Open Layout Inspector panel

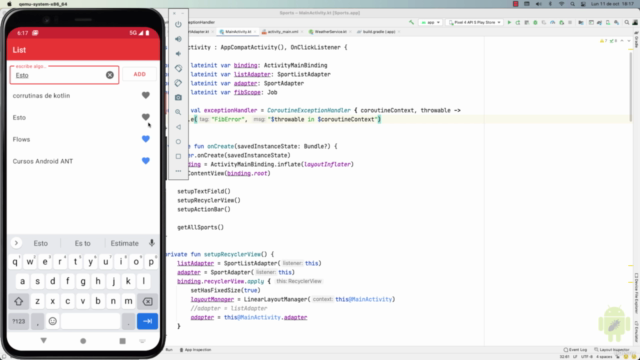click(612, 350)
